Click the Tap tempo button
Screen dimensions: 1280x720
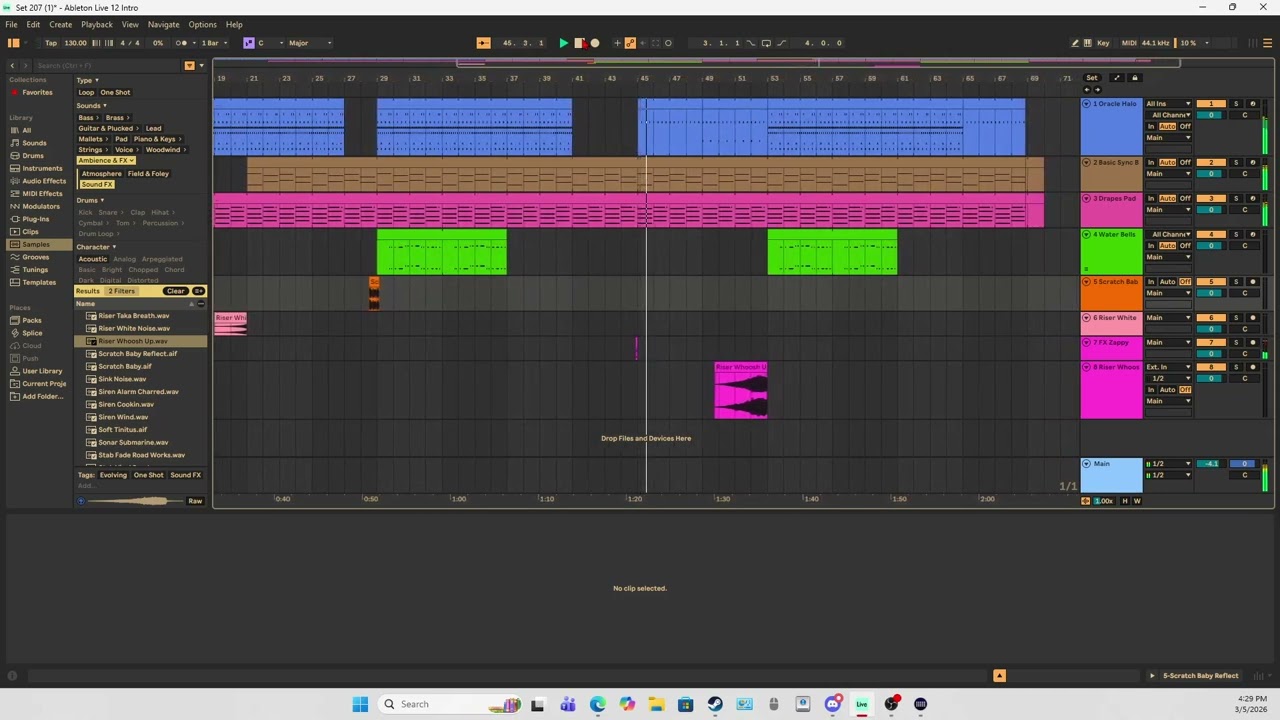click(x=51, y=43)
